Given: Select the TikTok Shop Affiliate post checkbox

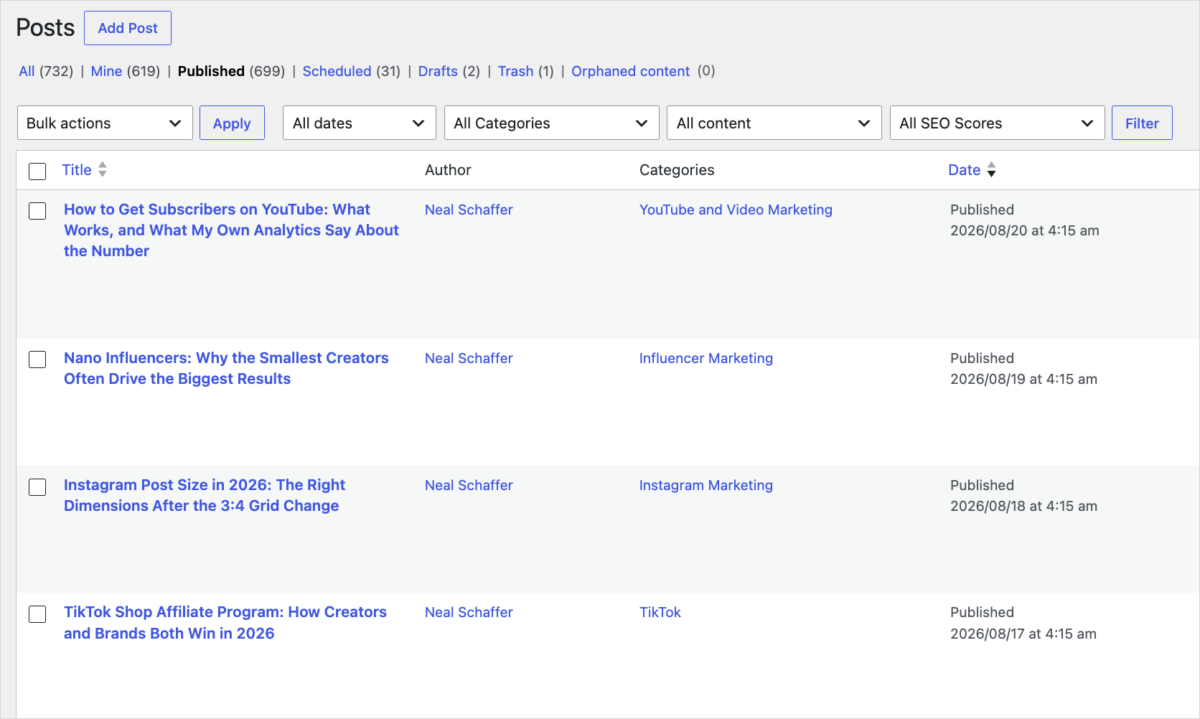Looking at the screenshot, I should point(37,614).
